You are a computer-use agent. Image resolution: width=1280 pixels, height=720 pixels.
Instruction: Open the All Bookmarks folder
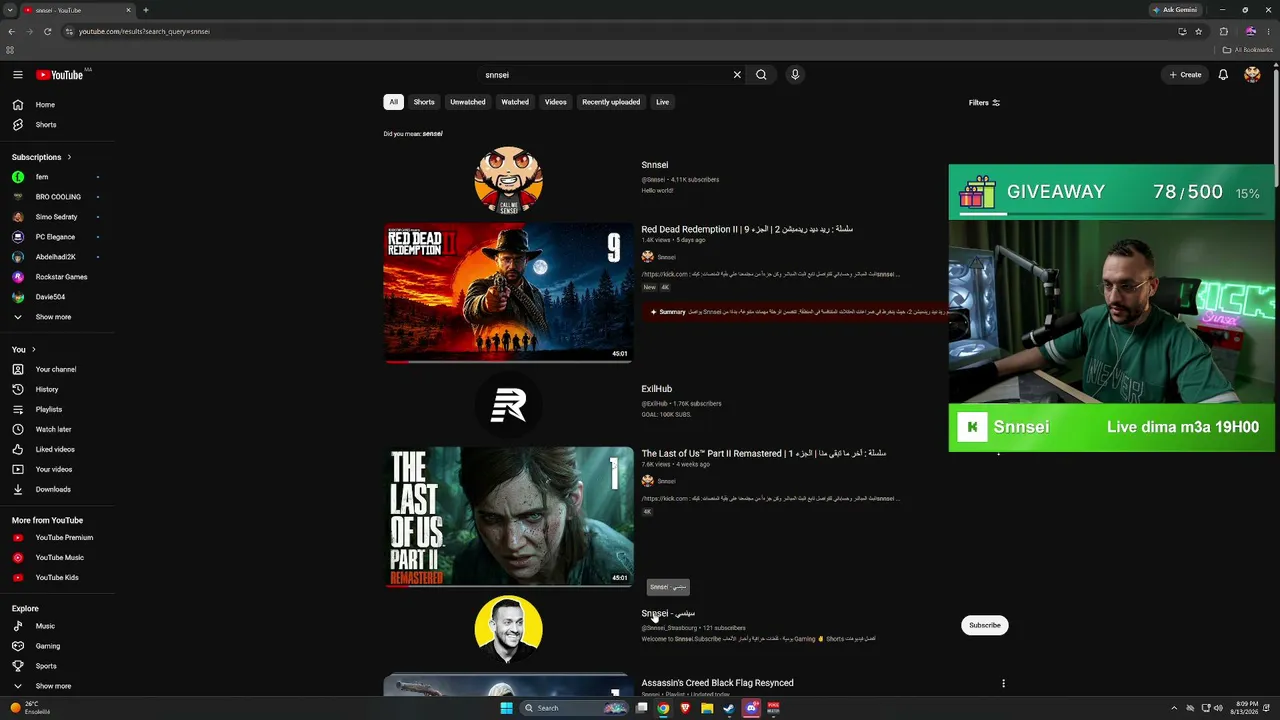(1247, 50)
